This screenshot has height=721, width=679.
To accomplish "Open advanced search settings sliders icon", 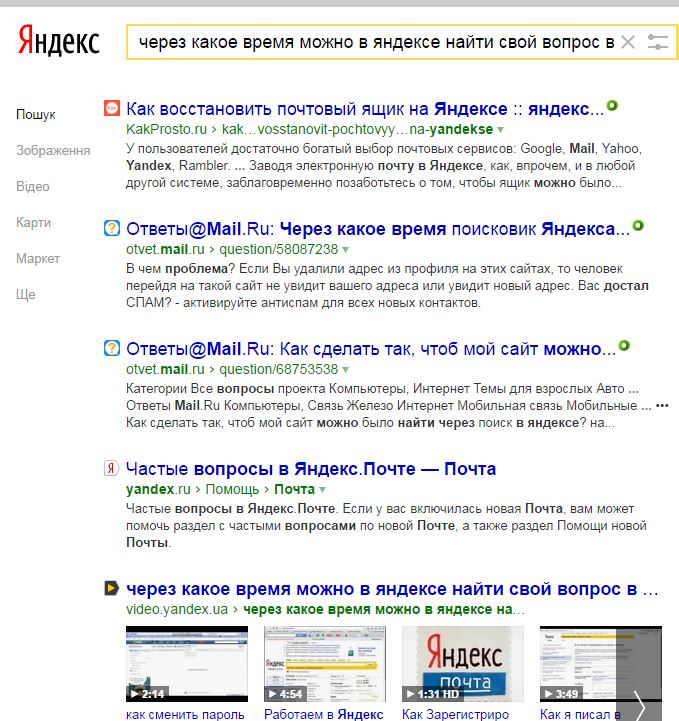I will click(658, 42).
